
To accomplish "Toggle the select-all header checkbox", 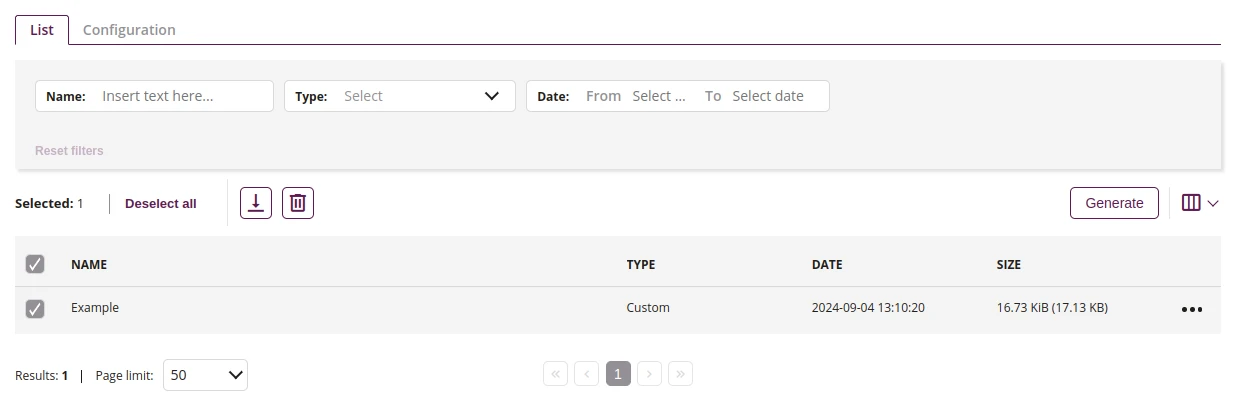I will (35, 264).
